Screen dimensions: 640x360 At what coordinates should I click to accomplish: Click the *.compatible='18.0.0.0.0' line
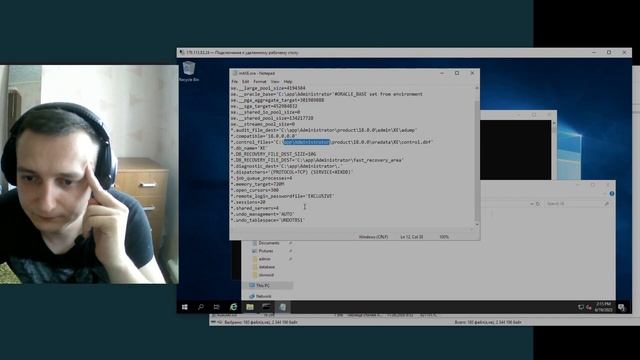pyautogui.click(x=264, y=136)
